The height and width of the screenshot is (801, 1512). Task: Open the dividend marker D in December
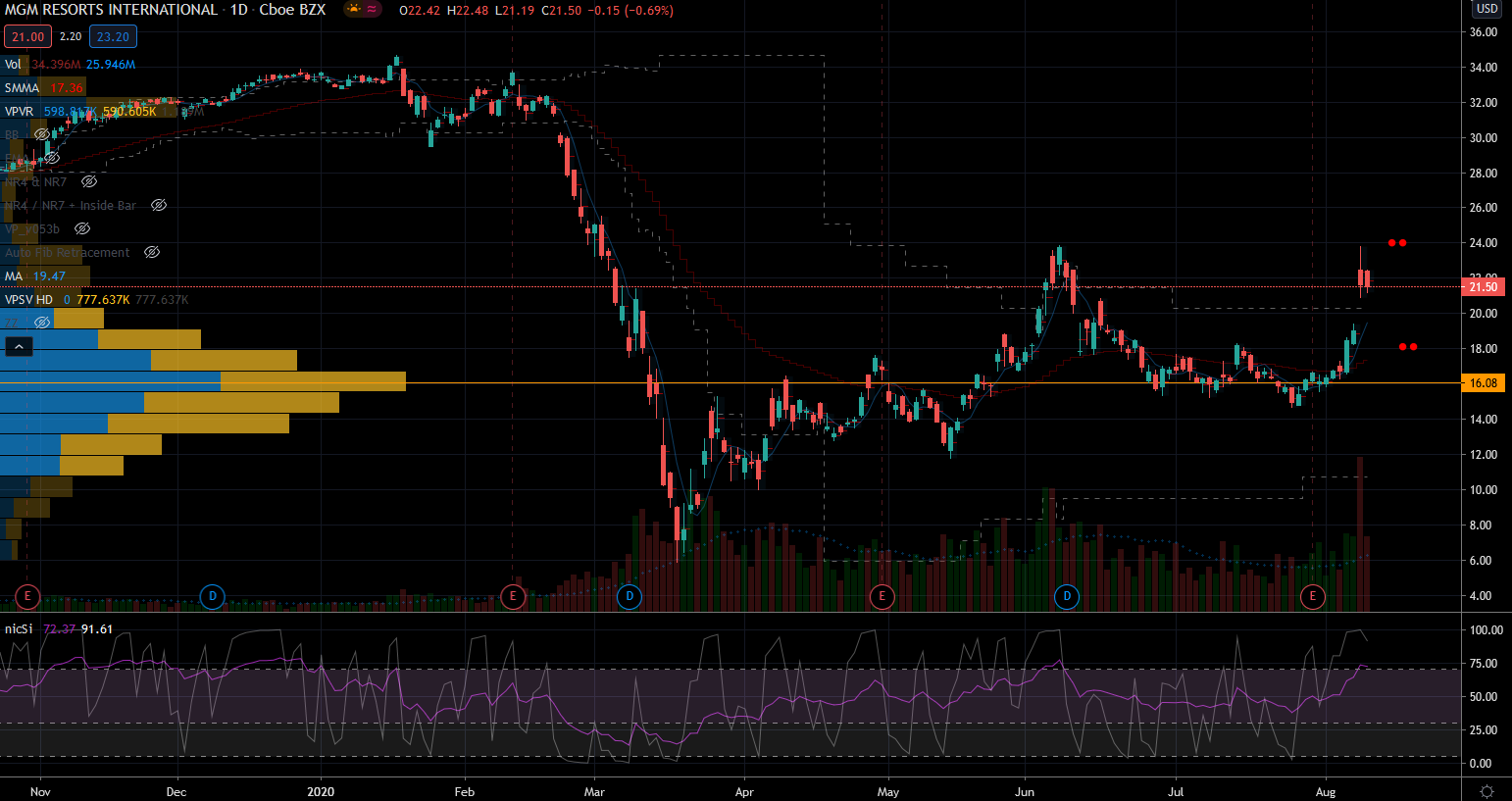[x=212, y=596]
